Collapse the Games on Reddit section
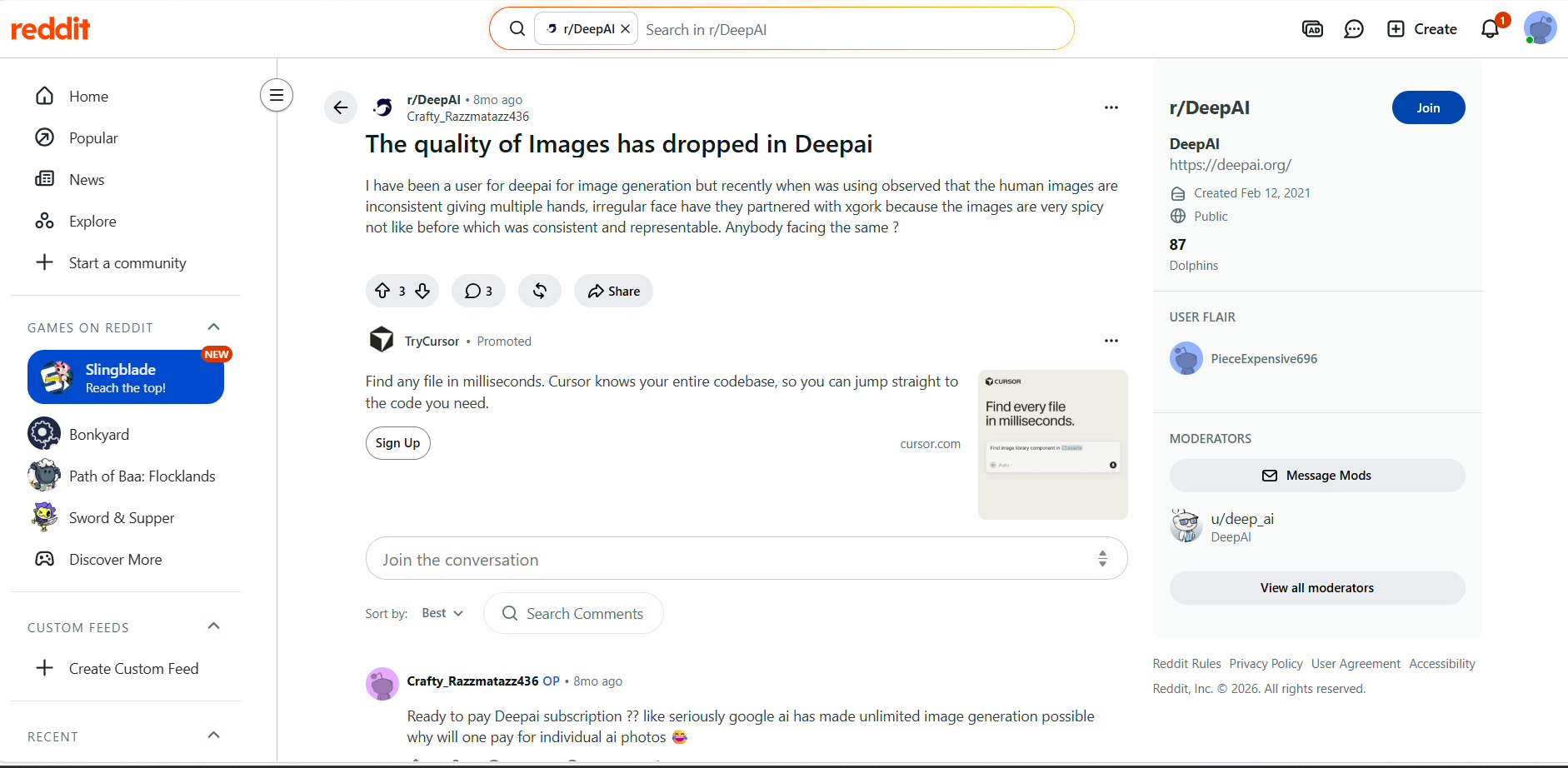 click(x=213, y=327)
